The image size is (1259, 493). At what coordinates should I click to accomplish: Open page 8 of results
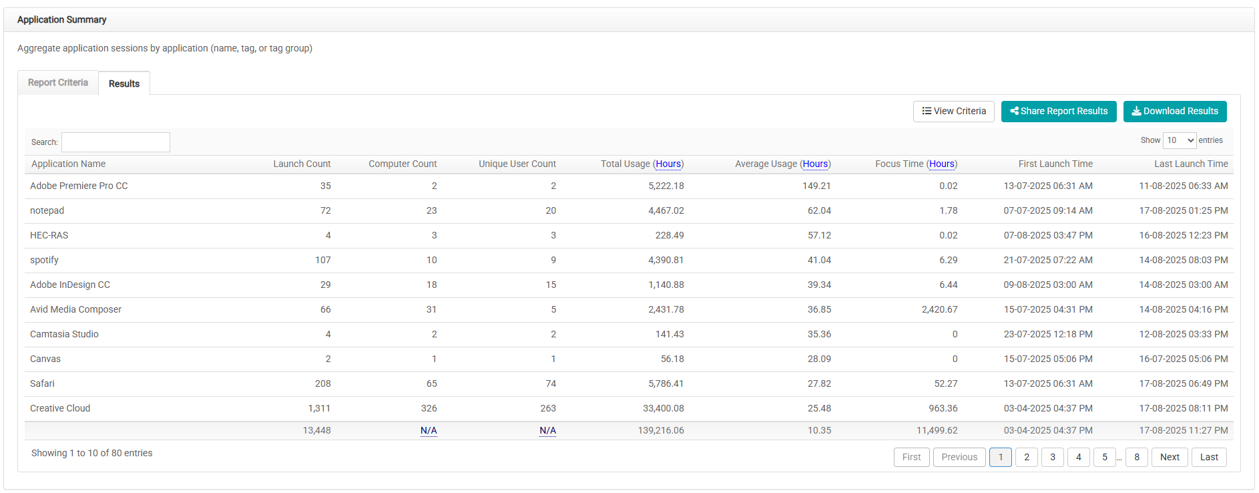point(1136,457)
